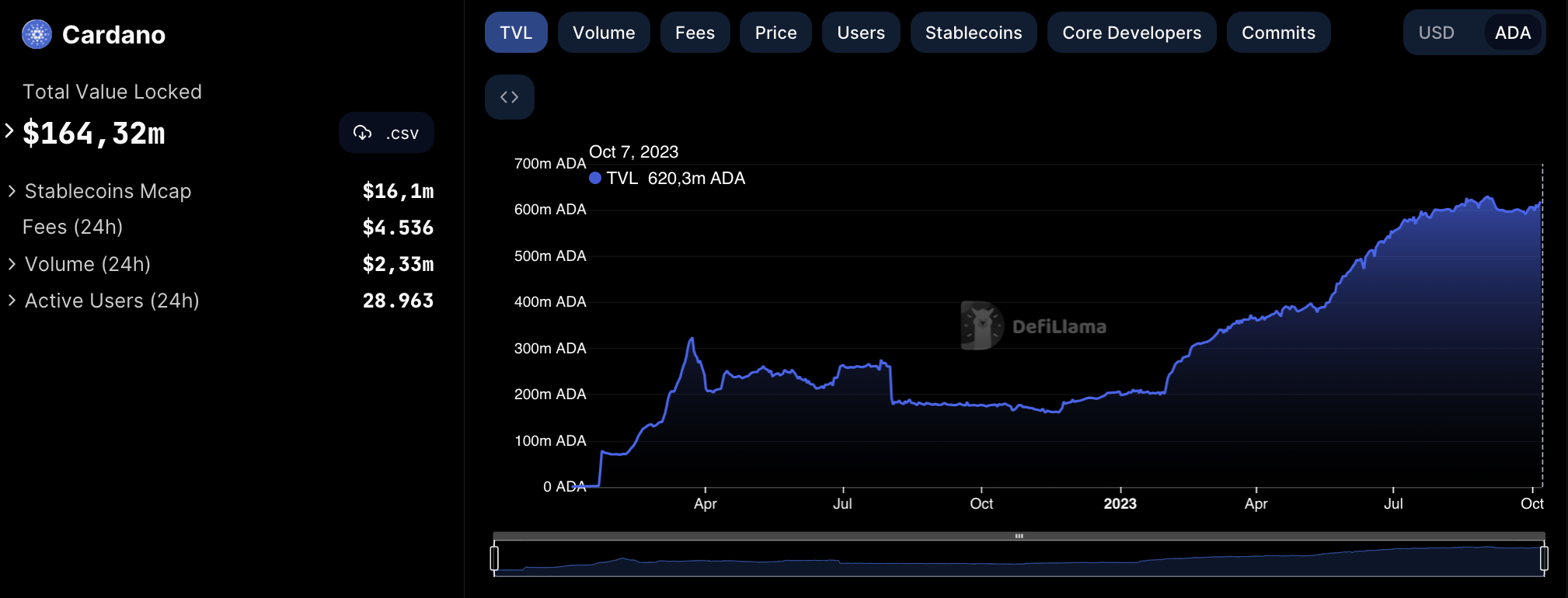Click the 2023 x-axis label
The image size is (1568, 598).
(1120, 503)
